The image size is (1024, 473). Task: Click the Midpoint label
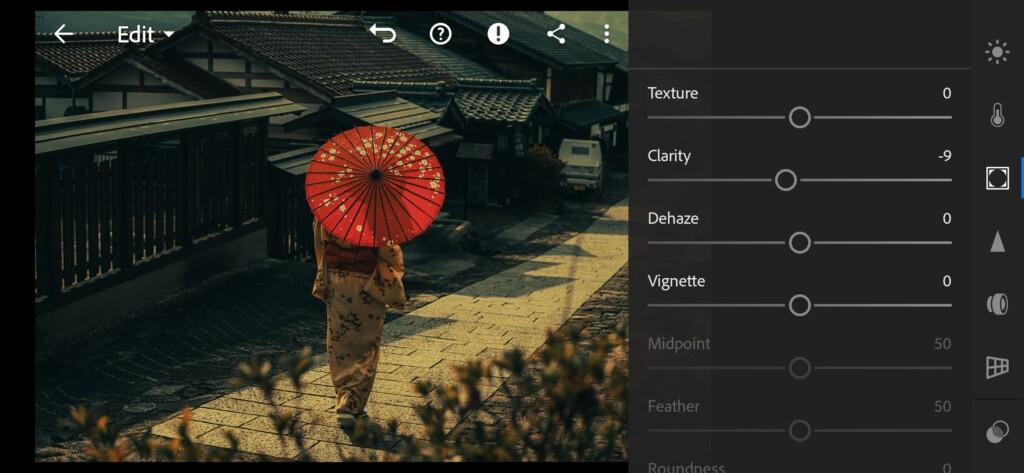click(679, 344)
